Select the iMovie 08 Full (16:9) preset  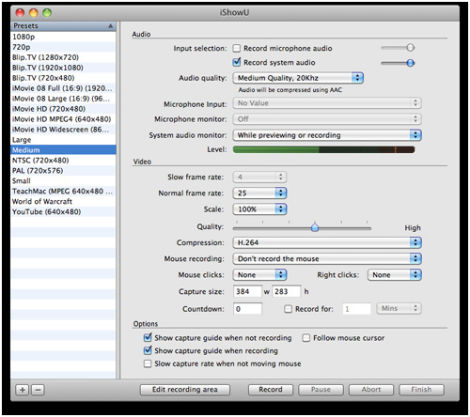[x=63, y=88]
